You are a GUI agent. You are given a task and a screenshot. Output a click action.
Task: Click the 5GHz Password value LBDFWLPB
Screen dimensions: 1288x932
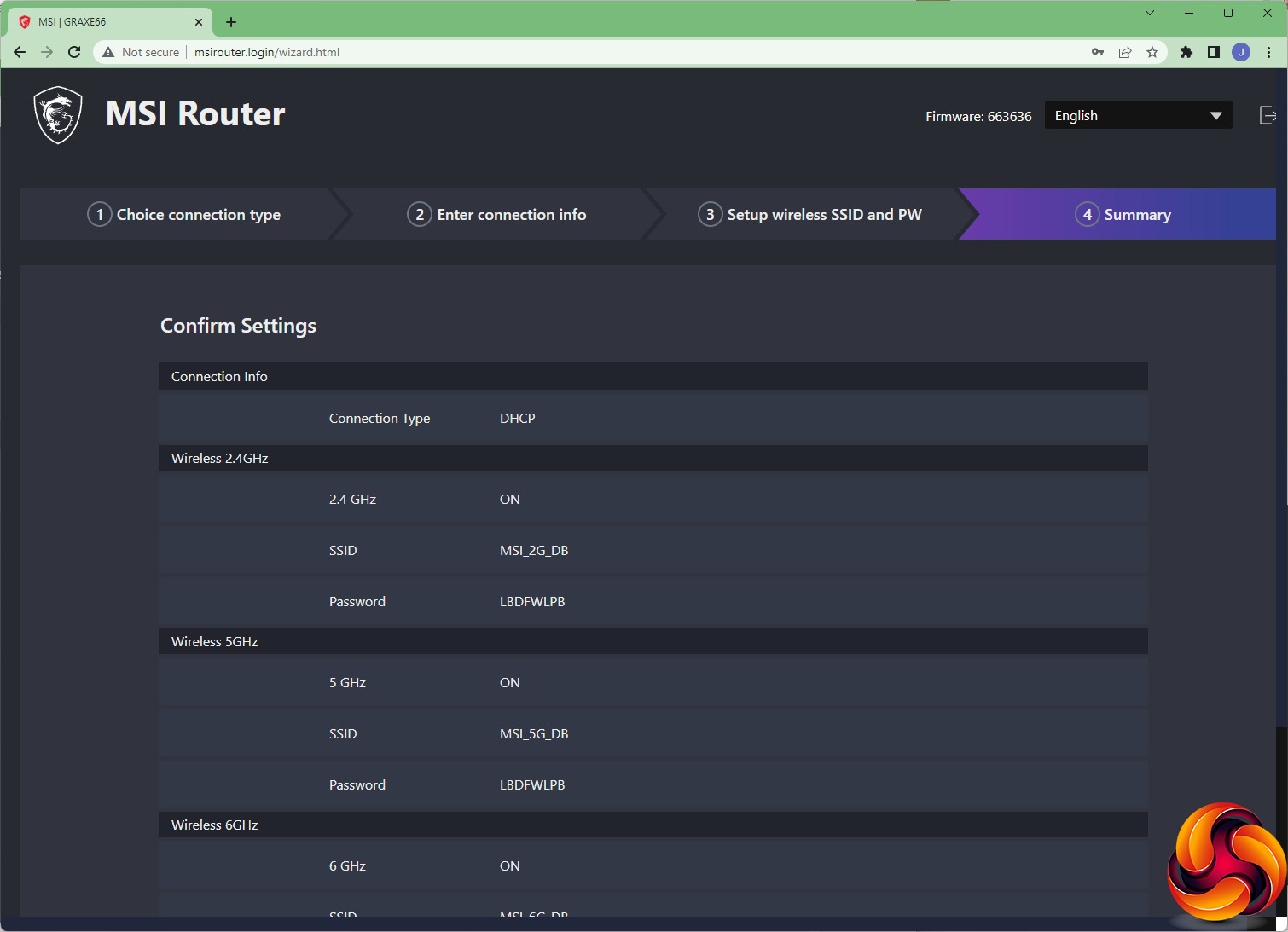532,784
